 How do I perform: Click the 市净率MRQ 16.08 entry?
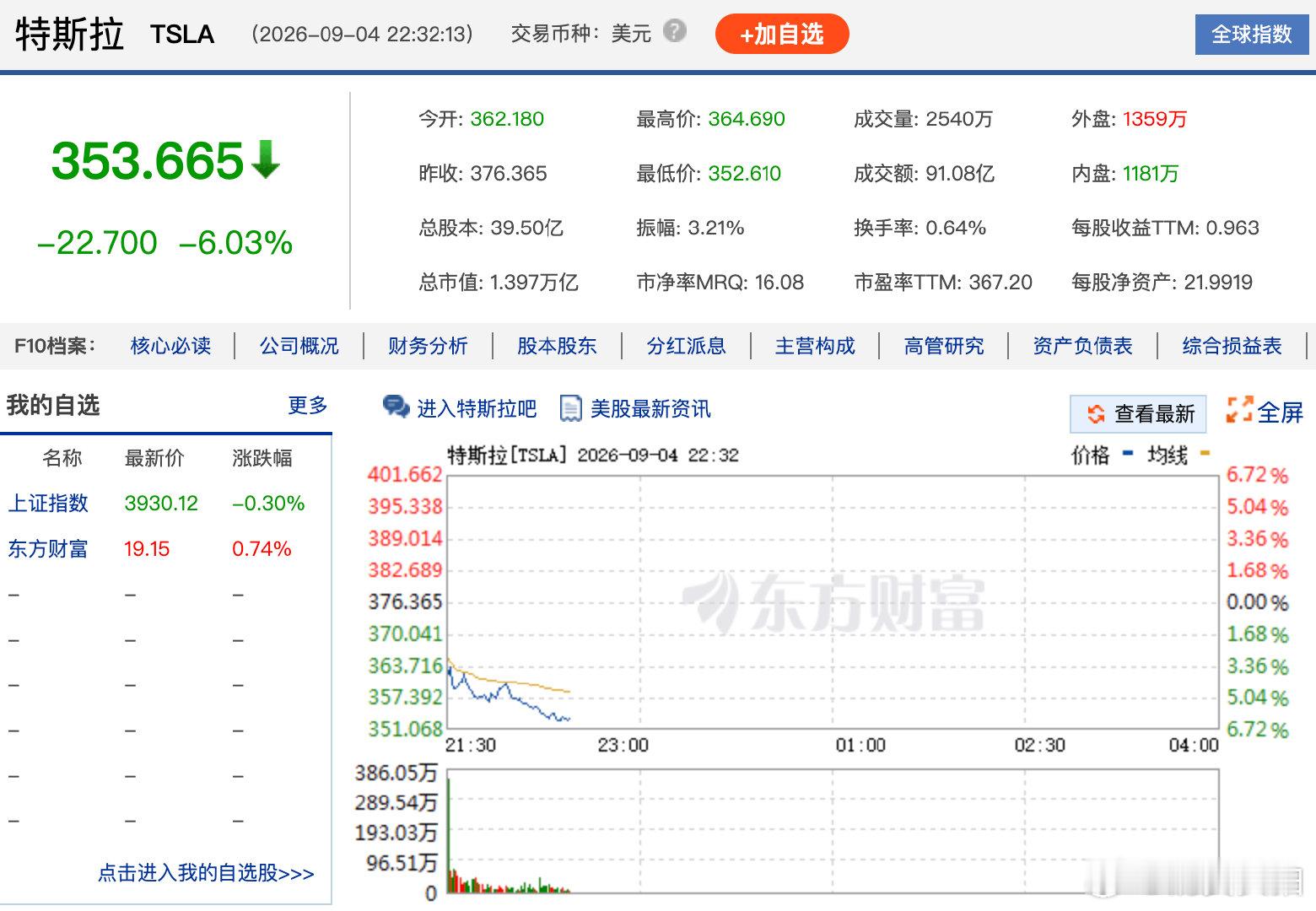point(720,283)
